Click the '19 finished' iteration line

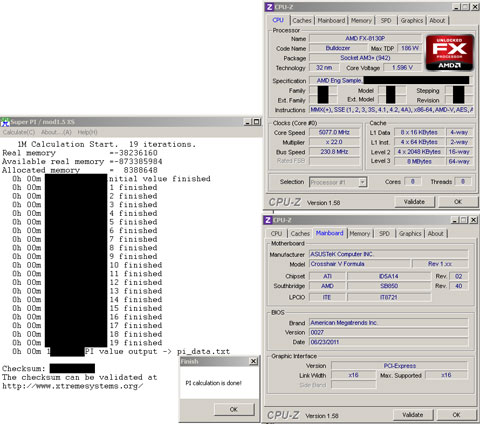136,343
